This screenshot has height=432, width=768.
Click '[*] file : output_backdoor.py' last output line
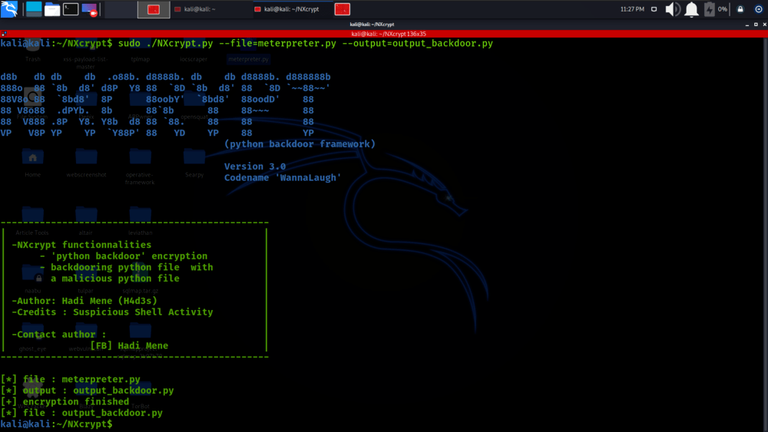81,413
